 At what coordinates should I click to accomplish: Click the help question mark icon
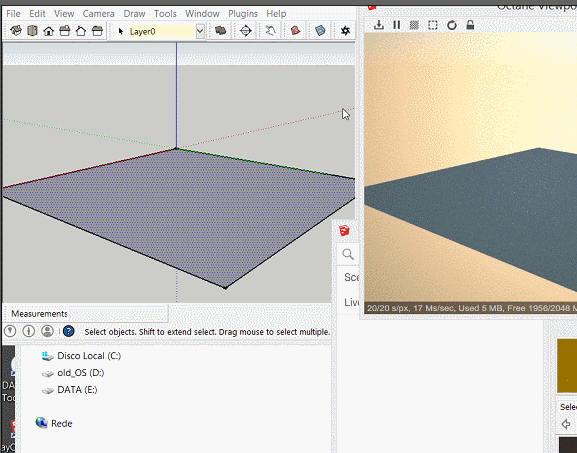pyautogui.click(x=68, y=331)
